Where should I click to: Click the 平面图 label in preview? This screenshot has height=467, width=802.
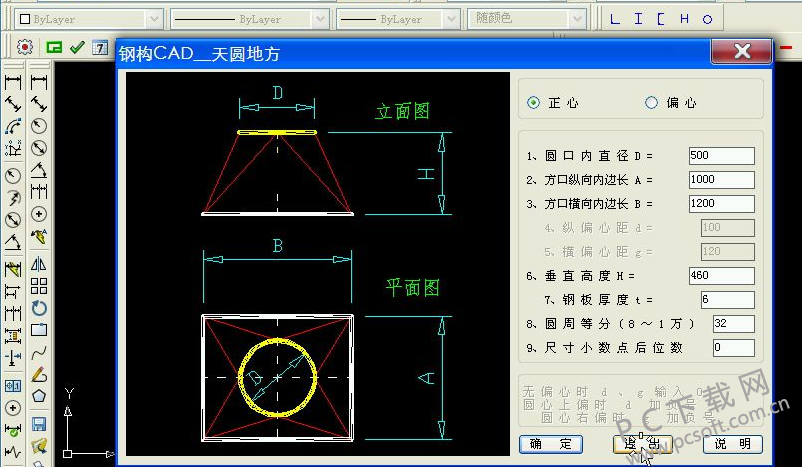[412, 288]
